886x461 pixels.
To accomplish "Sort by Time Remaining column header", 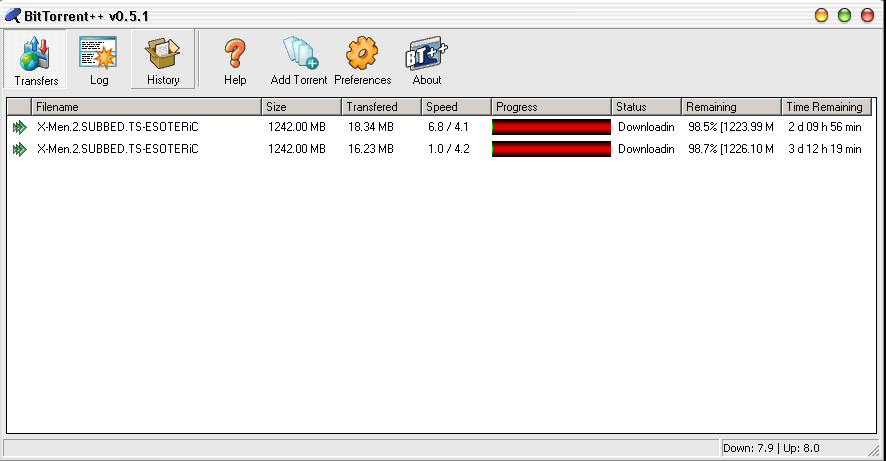I will (827, 107).
